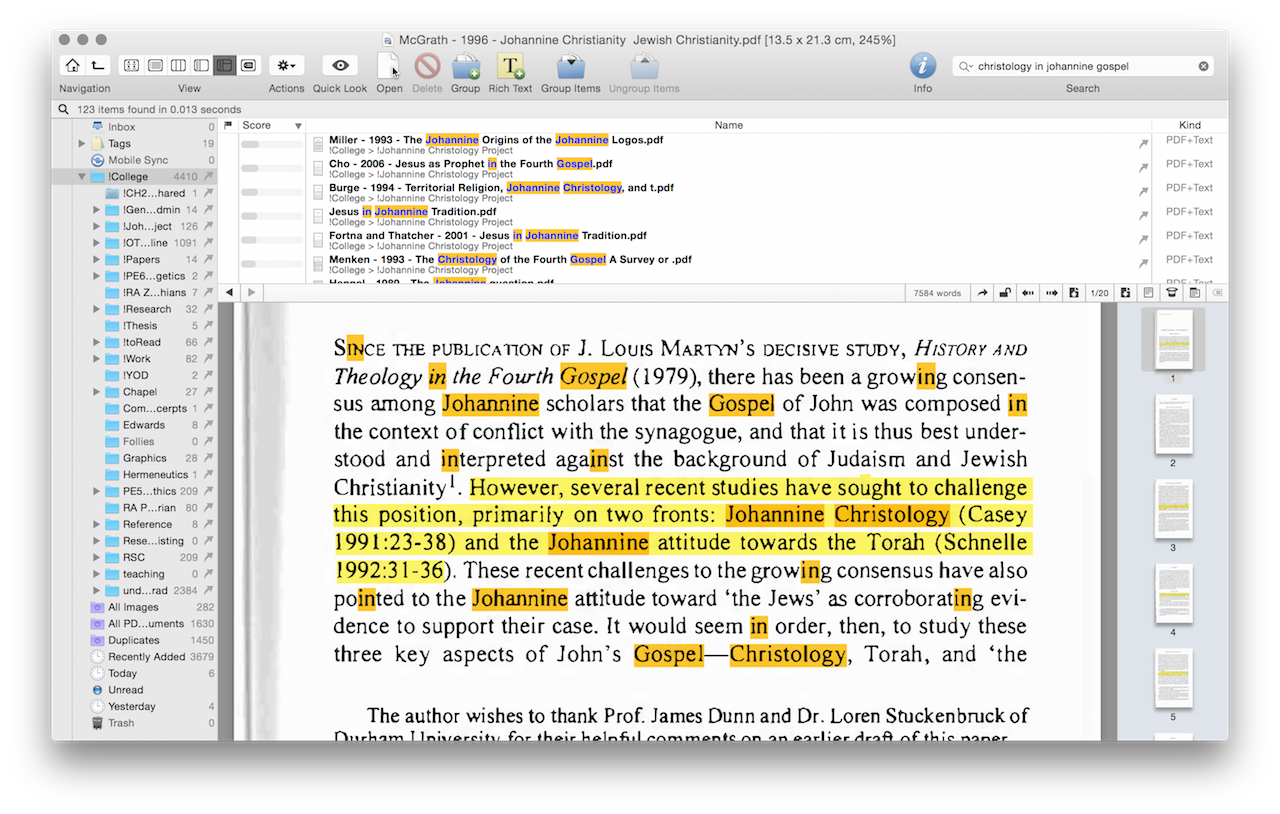Expand the !Papers group
The height and width of the screenshot is (814, 1280).
[x=97, y=260]
